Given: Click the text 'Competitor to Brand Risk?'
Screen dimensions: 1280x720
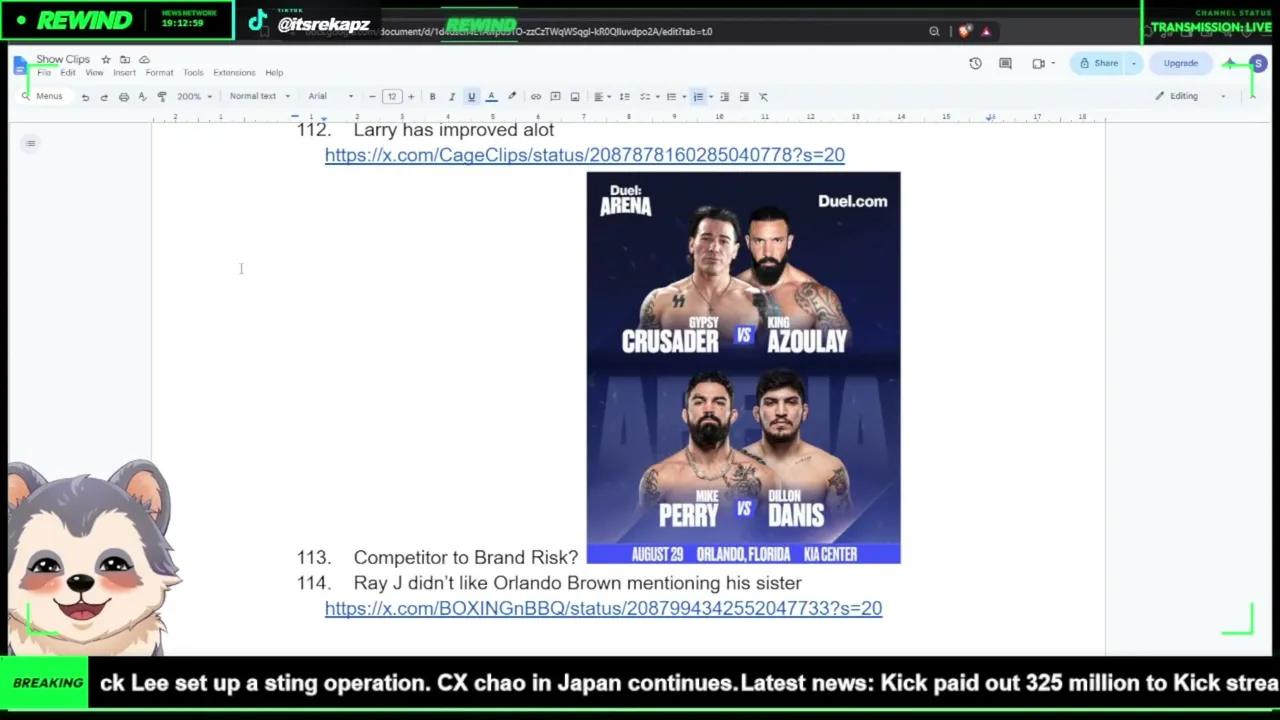Looking at the screenshot, I should point(465,557).
